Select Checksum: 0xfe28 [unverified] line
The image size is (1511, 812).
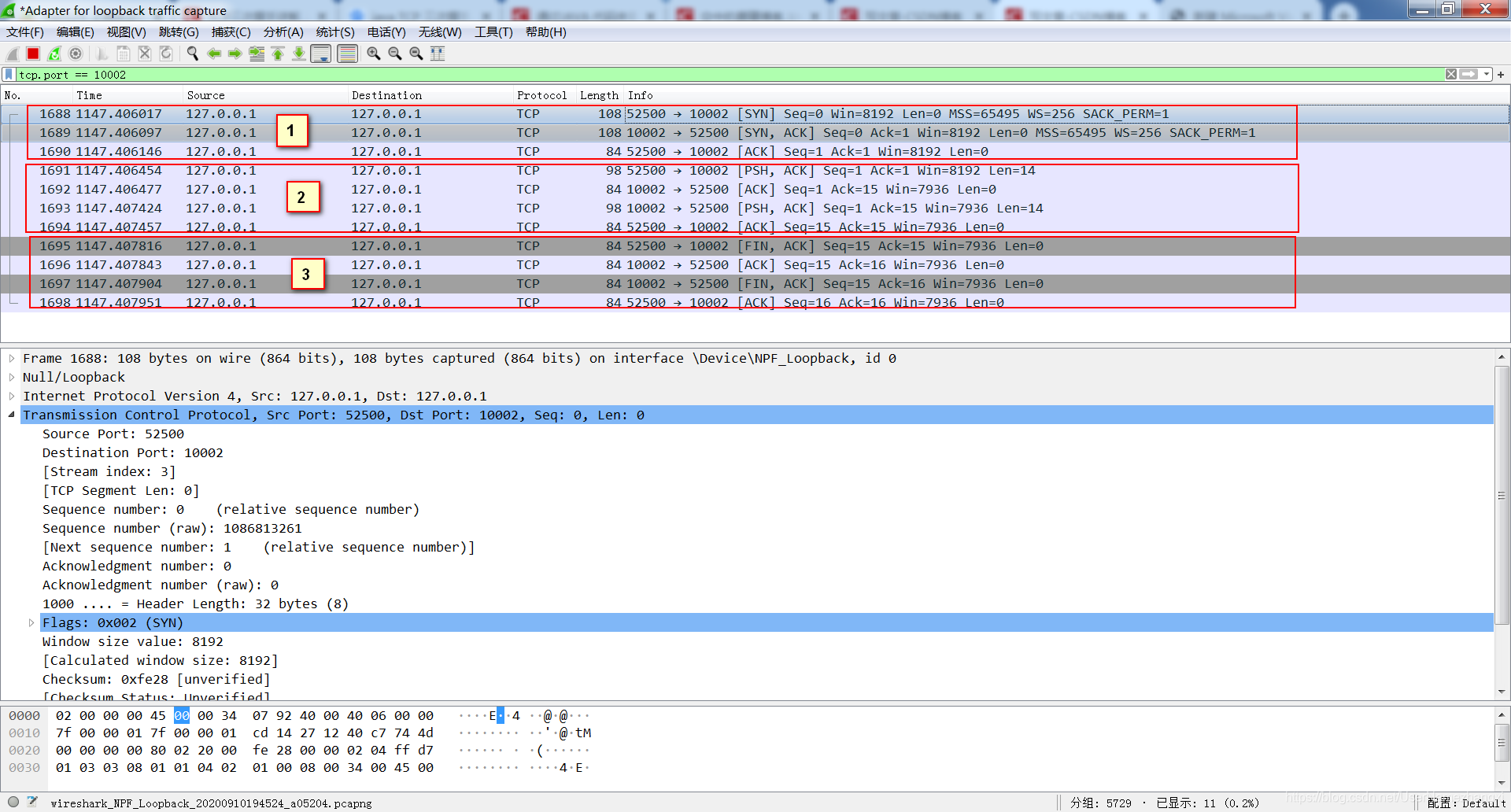click(x=156, y=679)
